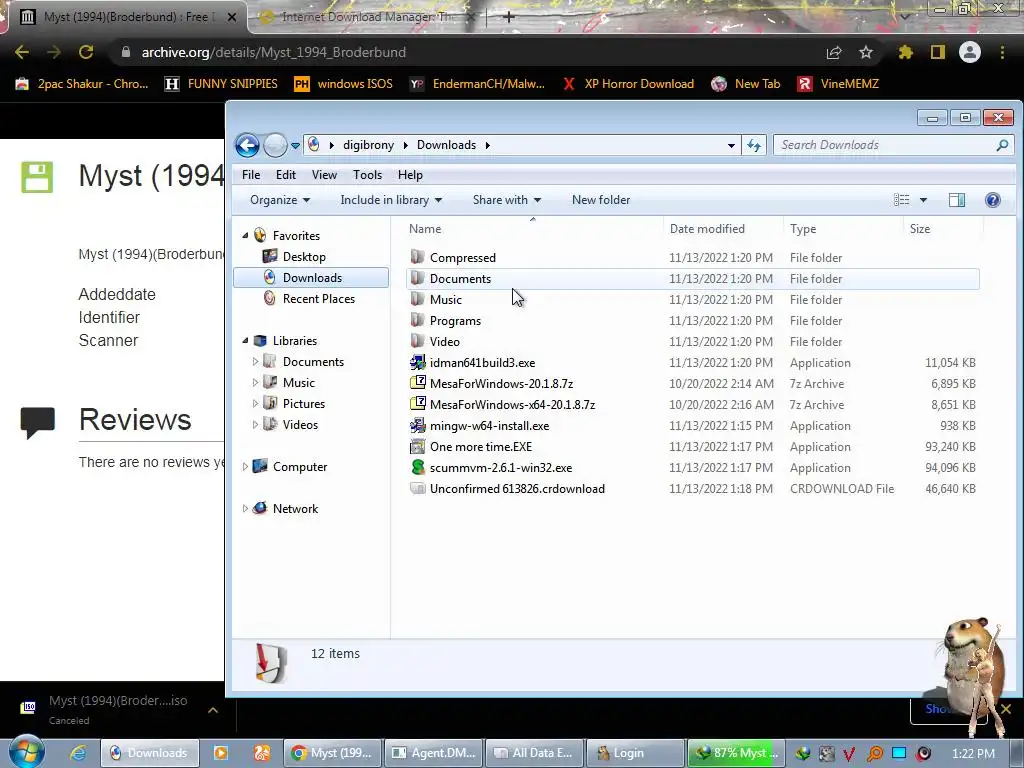
Task: Open the 87% Myst download taskbar item
Action: click(736, 753)
